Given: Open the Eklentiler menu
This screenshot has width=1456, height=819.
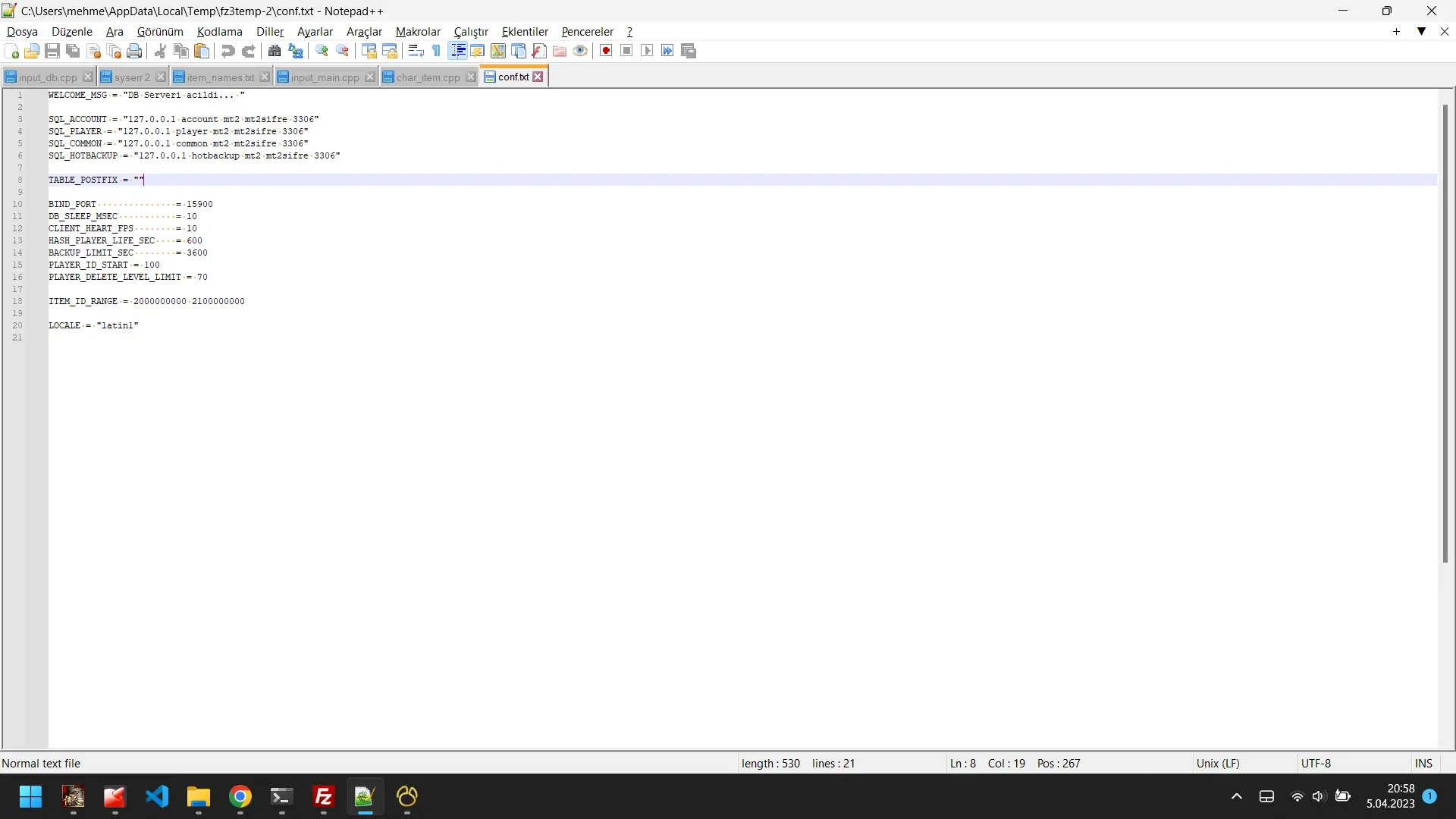Looking at the screenshot, I should [x=524, y=32].
